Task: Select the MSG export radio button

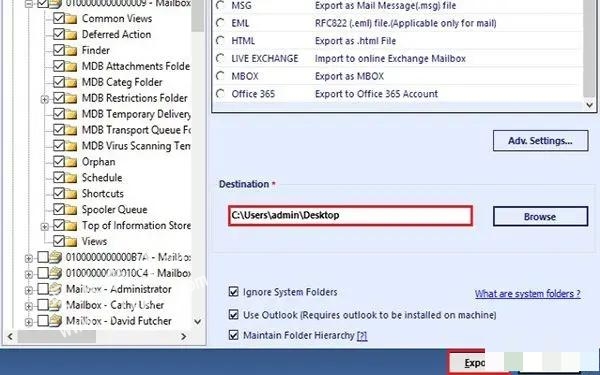Action: click(x=220, y=5)
